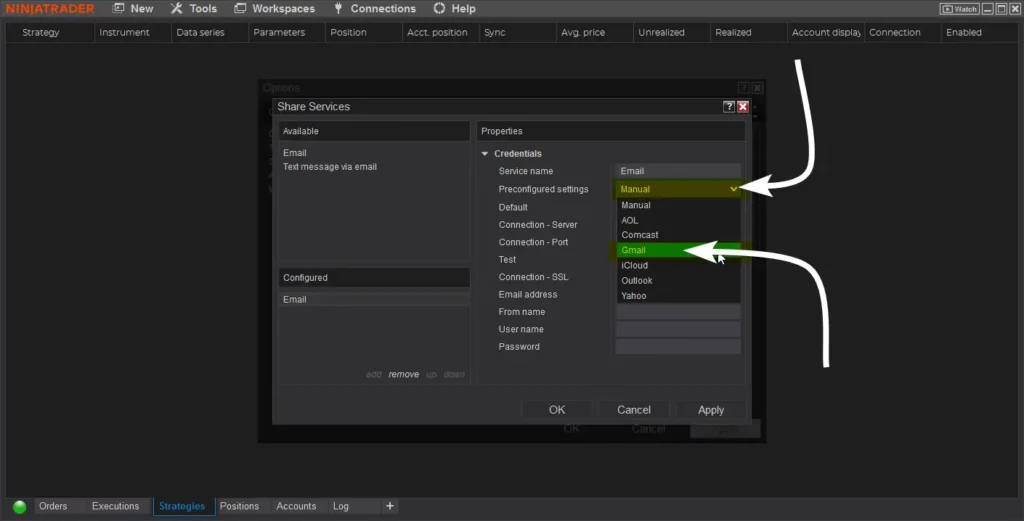Click the Email address label
Viewport: 1024px width, 521px height.
(528, 294)
